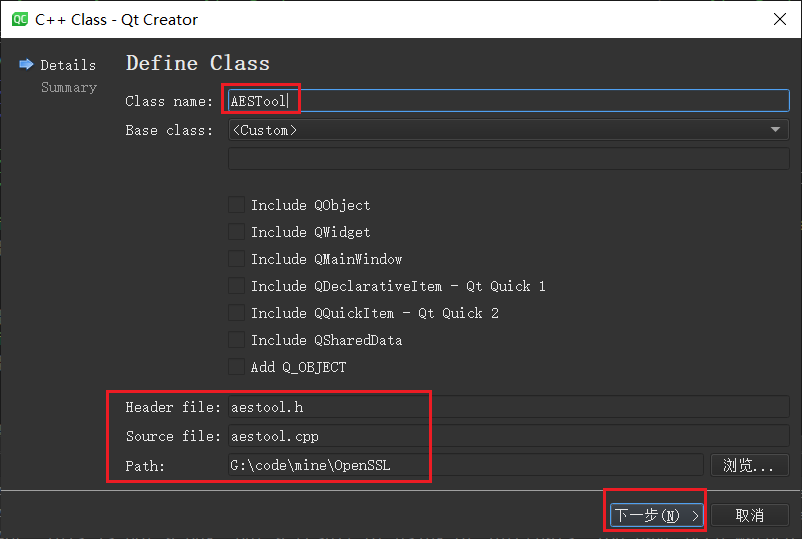Select the Summary wizard step

69,87
